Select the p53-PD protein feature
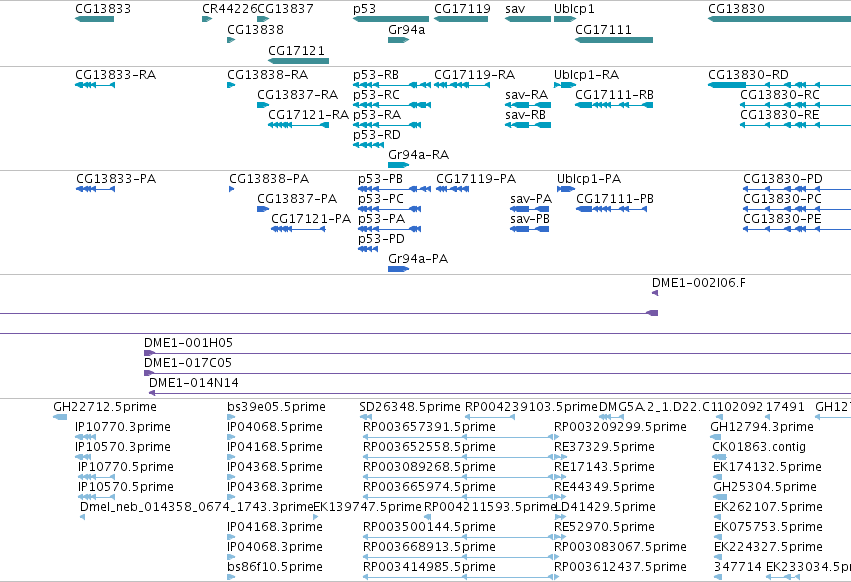The height and width of the screenshot is (582, 851). 368,249
